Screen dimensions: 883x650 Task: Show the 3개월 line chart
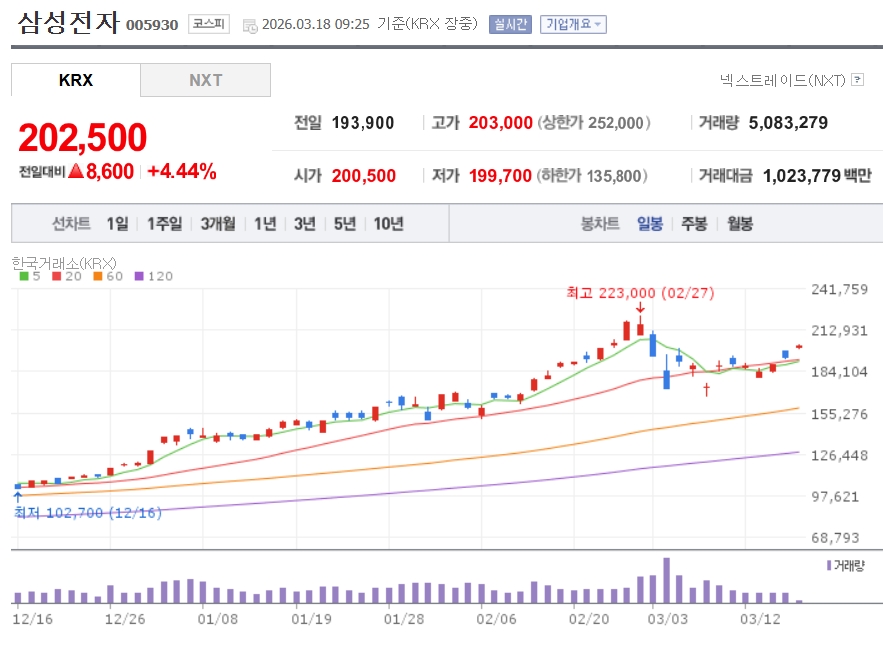217,224
